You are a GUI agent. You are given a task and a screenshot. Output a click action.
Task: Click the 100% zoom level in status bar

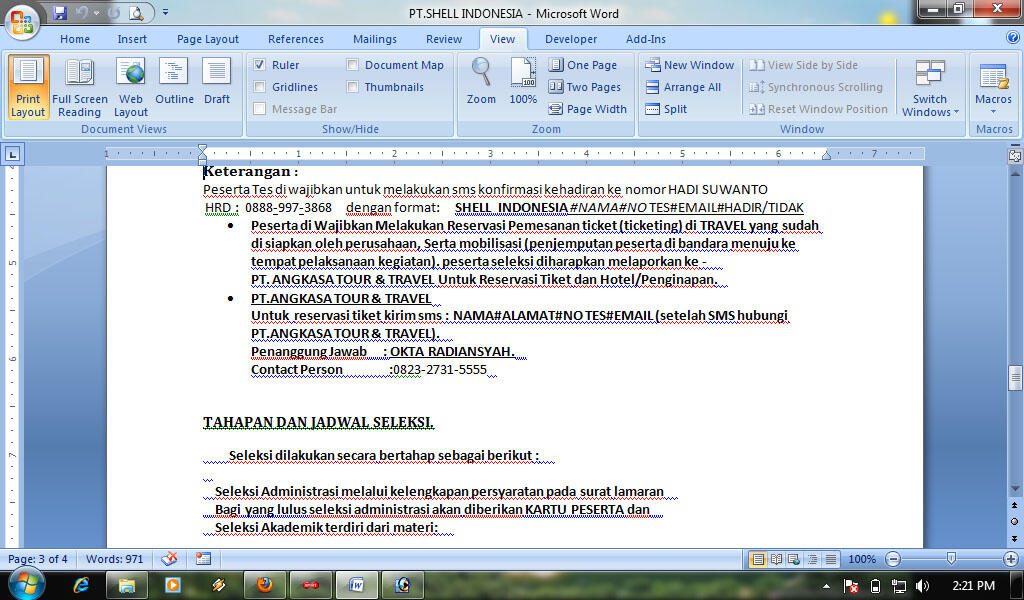(x=861, y=560)
